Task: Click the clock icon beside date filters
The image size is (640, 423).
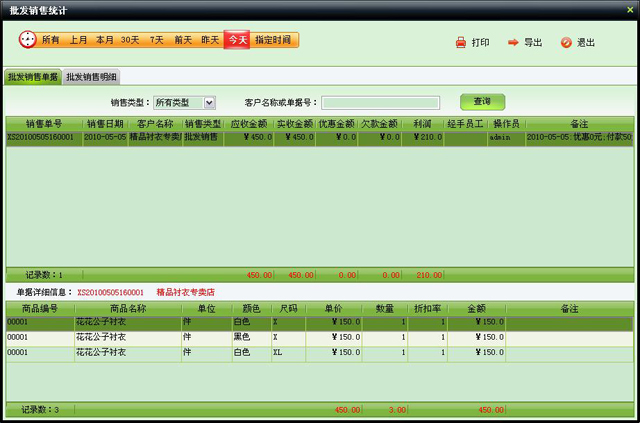Action: click(x=27, y=40)
